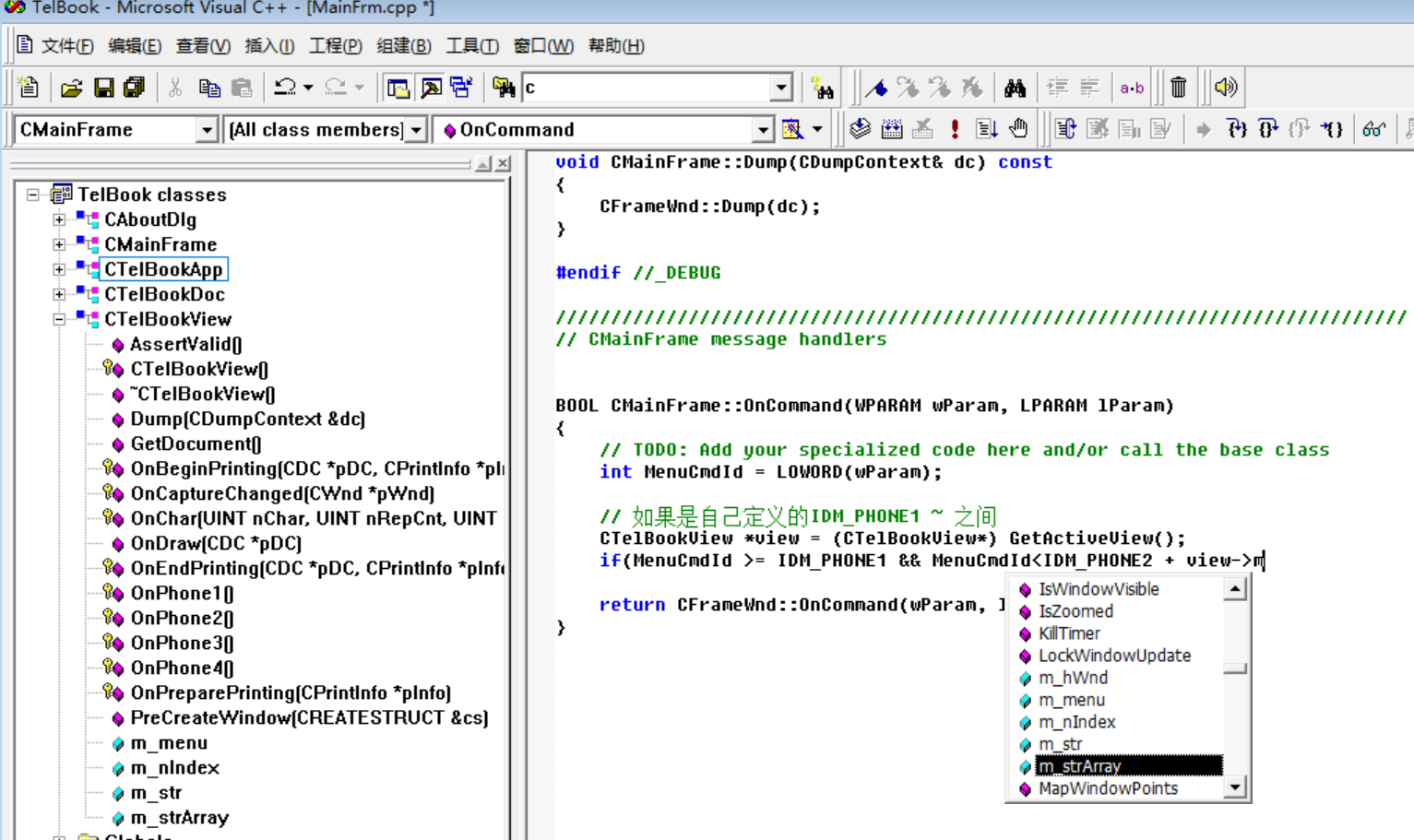The image size is (1414, 840).
Task: Close the workspace panel with X button
Action: pos(503,164)
